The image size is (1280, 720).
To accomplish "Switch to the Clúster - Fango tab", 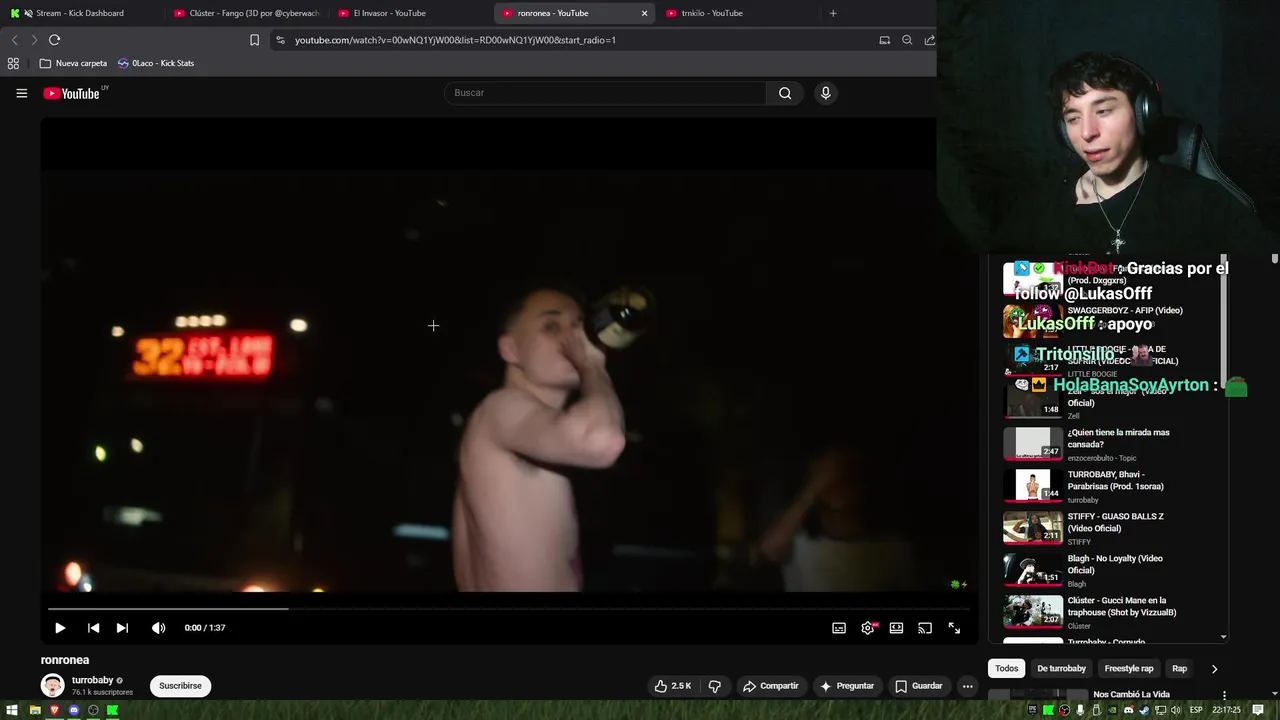I will click(246, 13).
